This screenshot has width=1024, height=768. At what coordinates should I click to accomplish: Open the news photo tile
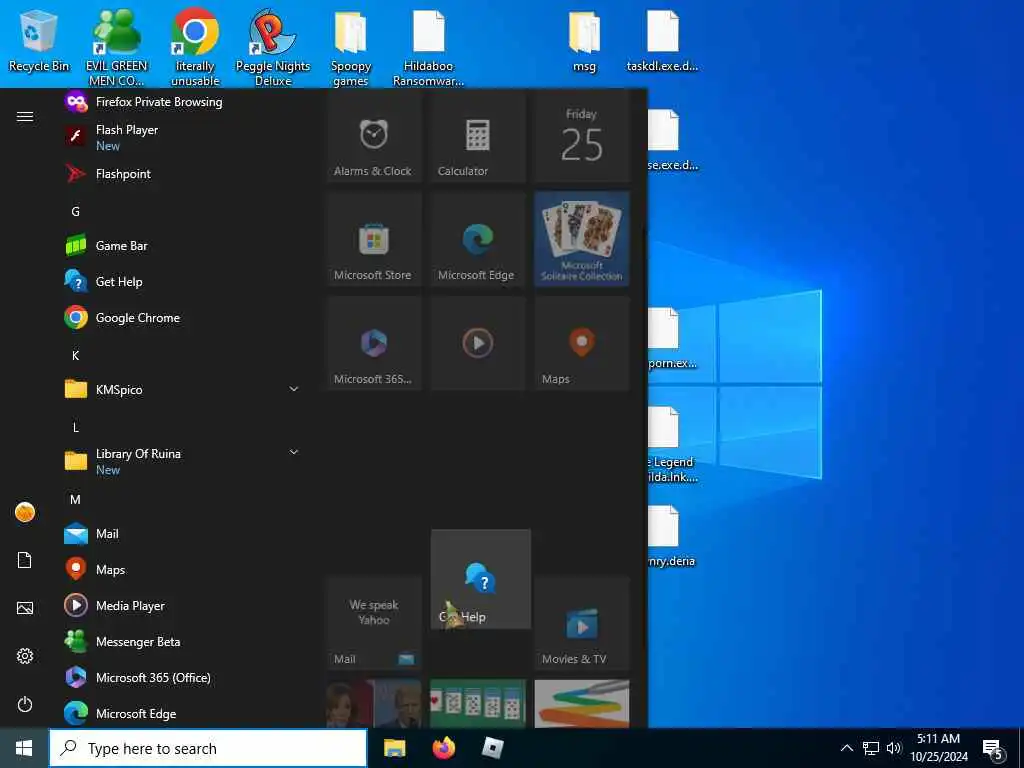click(x=374, y=703)
